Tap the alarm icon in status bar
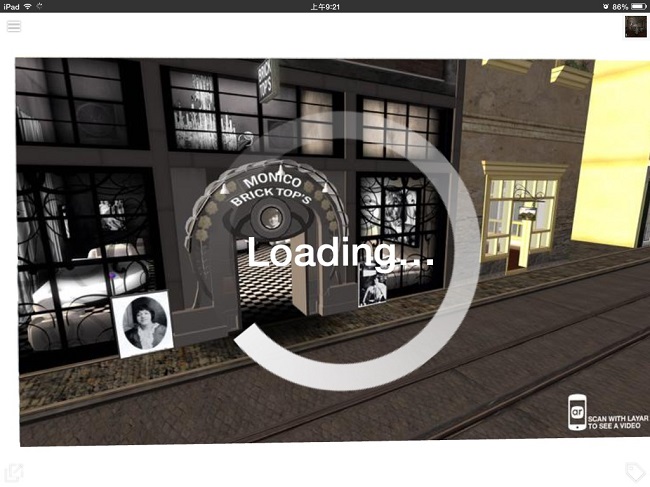 (606, 7)
